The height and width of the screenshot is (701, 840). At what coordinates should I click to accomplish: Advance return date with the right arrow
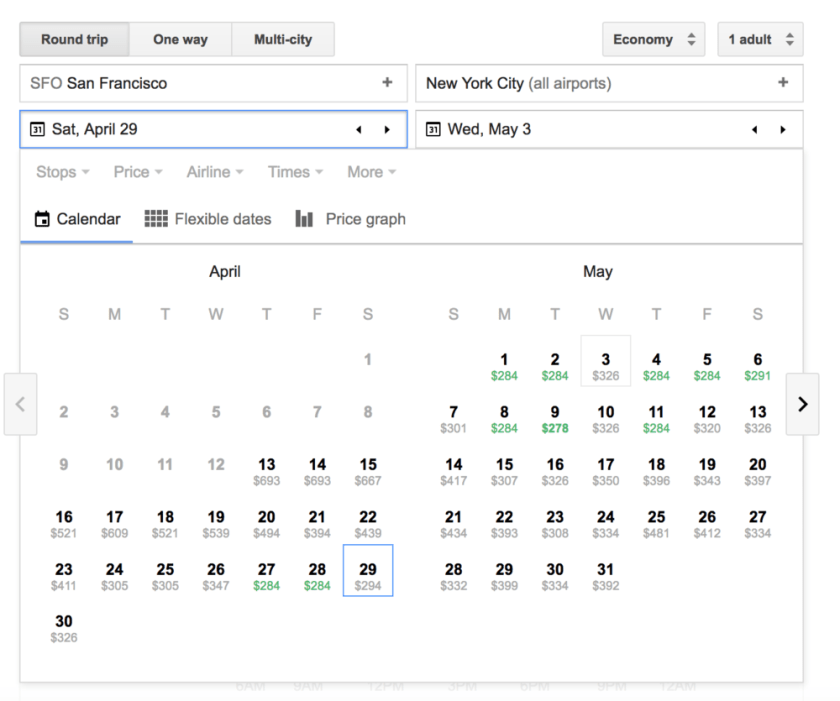(x=783, y=130)
